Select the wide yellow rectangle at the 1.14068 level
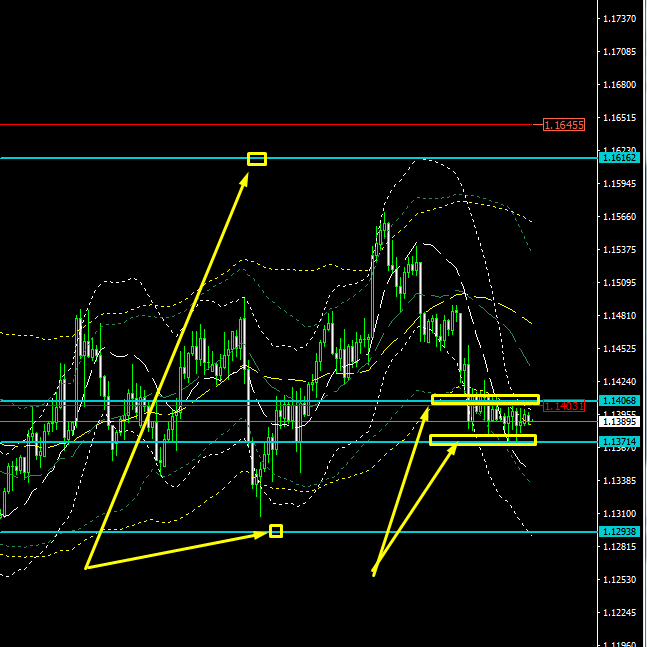Screen dimensions: 647x647 pyautogui.click(x=485, y=400)
